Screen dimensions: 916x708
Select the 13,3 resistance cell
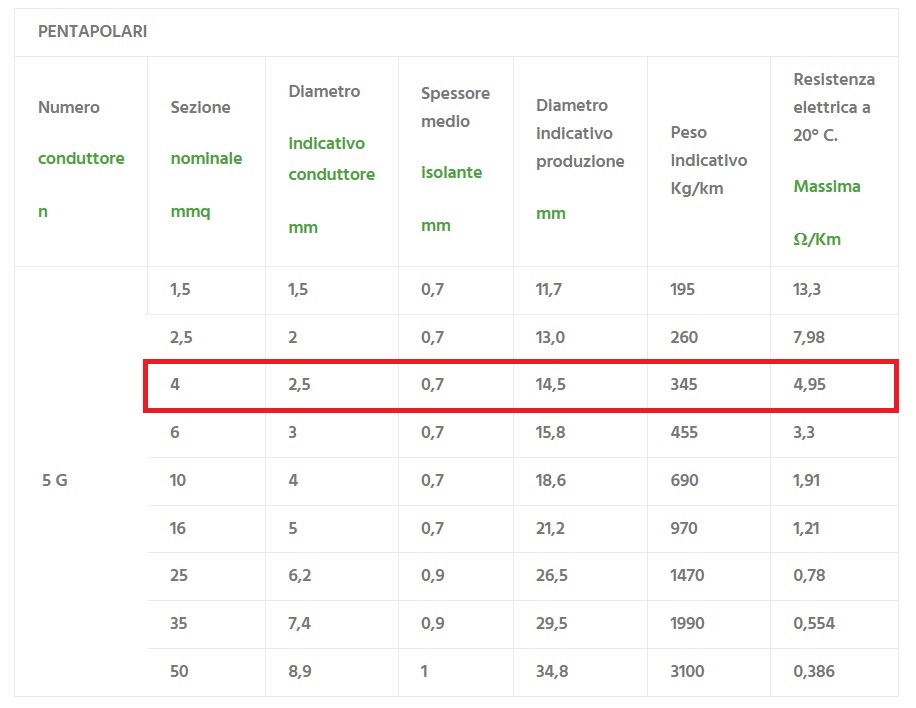click(807, 289)
